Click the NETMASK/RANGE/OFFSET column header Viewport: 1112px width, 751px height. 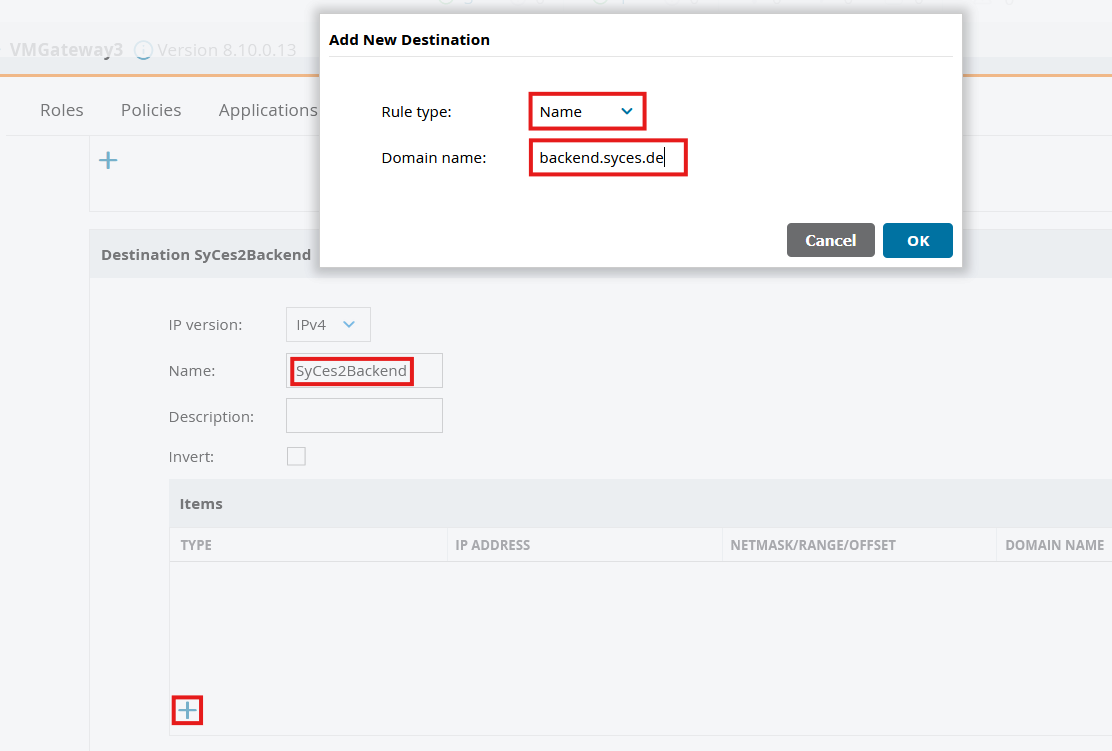812,545
